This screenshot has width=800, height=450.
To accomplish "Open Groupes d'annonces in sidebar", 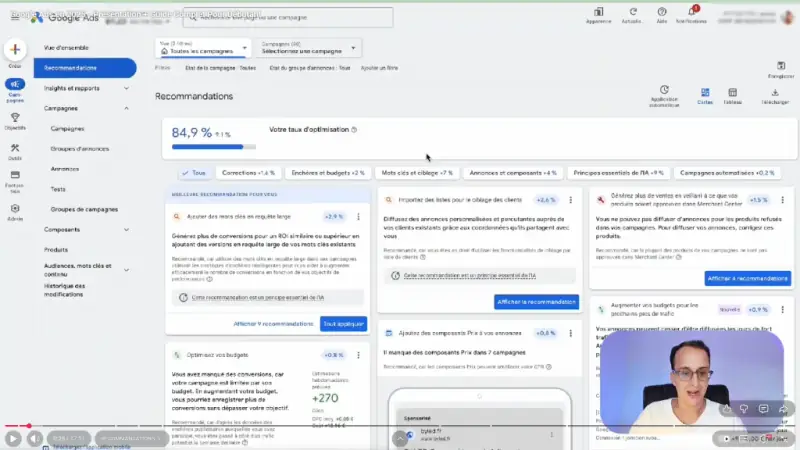I will coord(80,149).
